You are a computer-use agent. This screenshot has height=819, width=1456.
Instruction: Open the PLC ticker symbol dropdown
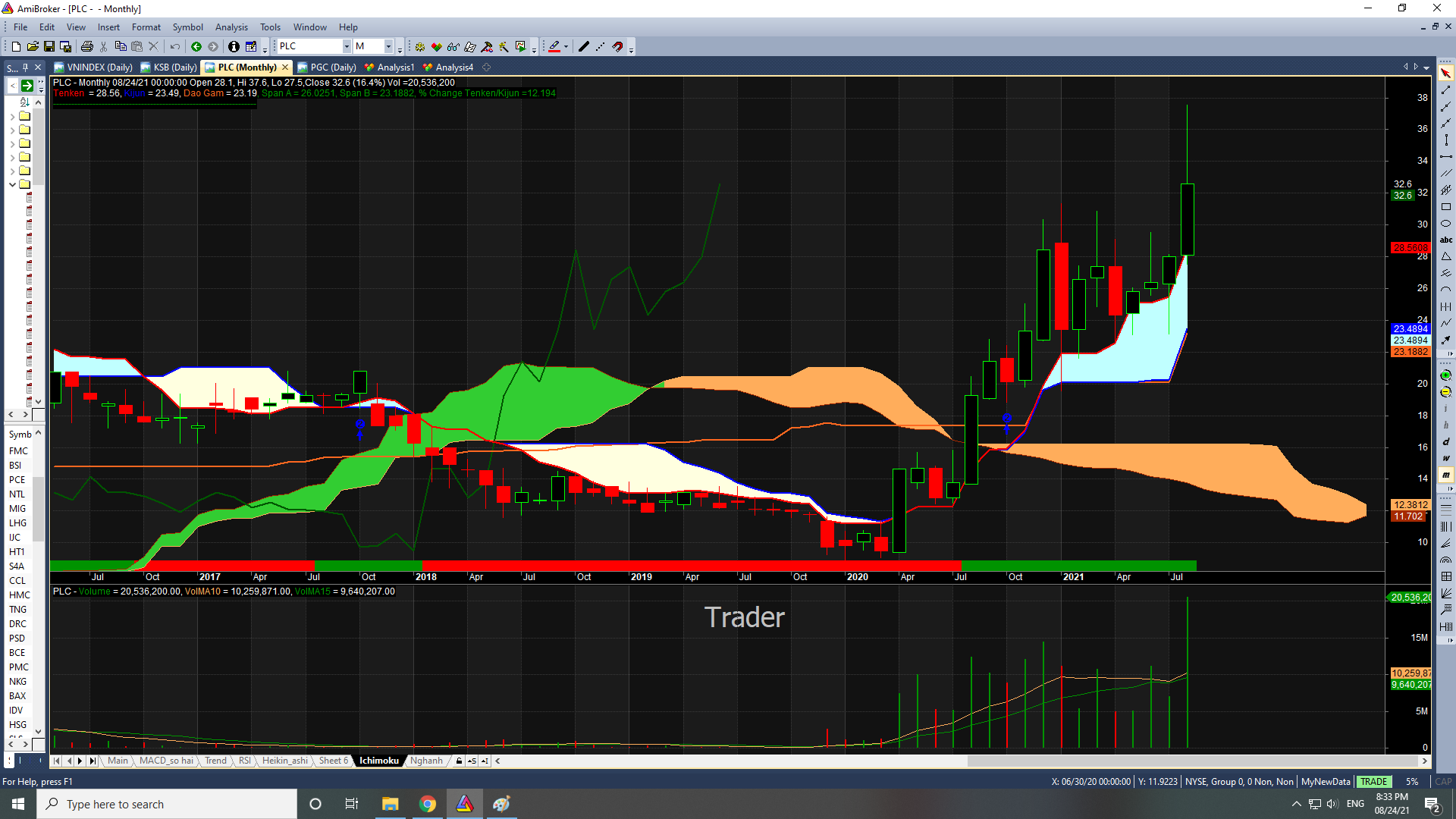click(x=347, y=47)
